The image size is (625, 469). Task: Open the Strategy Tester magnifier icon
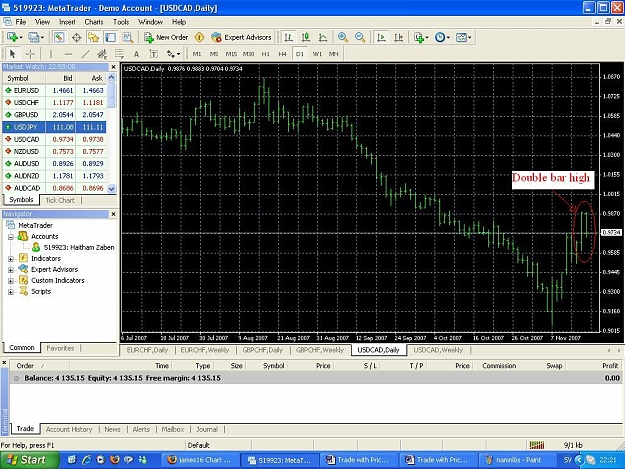(128, 37)
